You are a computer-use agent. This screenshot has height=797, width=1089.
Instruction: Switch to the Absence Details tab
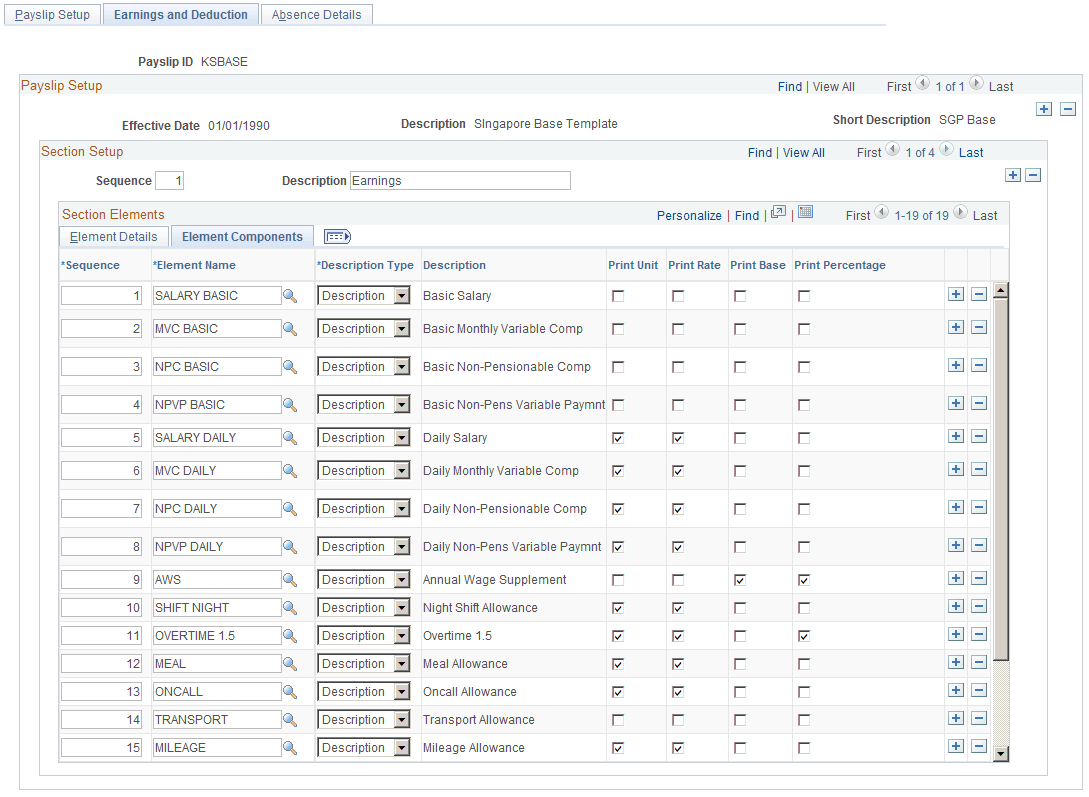click(x=317, y=14)
